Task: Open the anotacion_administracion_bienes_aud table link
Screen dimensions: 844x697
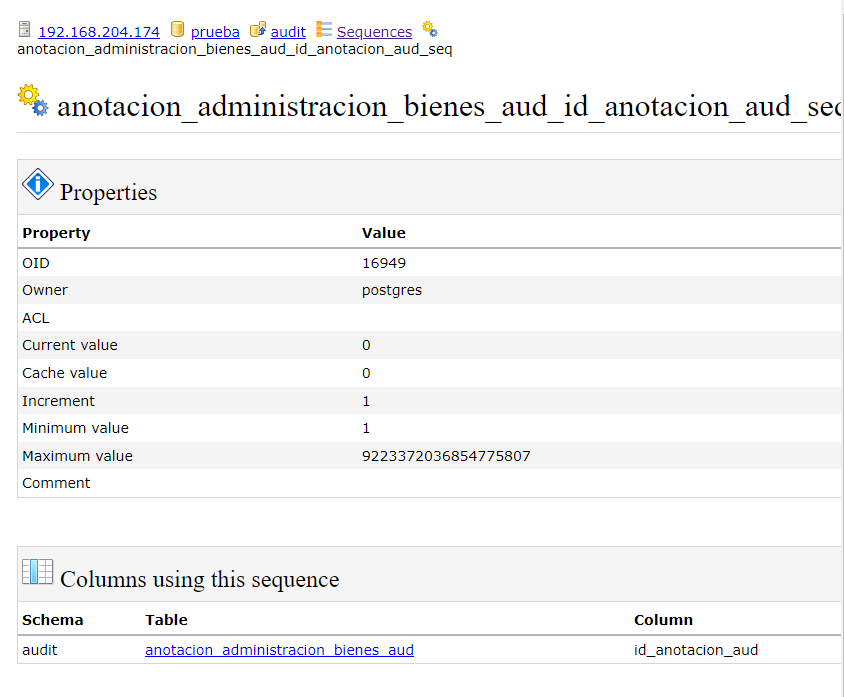Action: click(x=279, y=650)
